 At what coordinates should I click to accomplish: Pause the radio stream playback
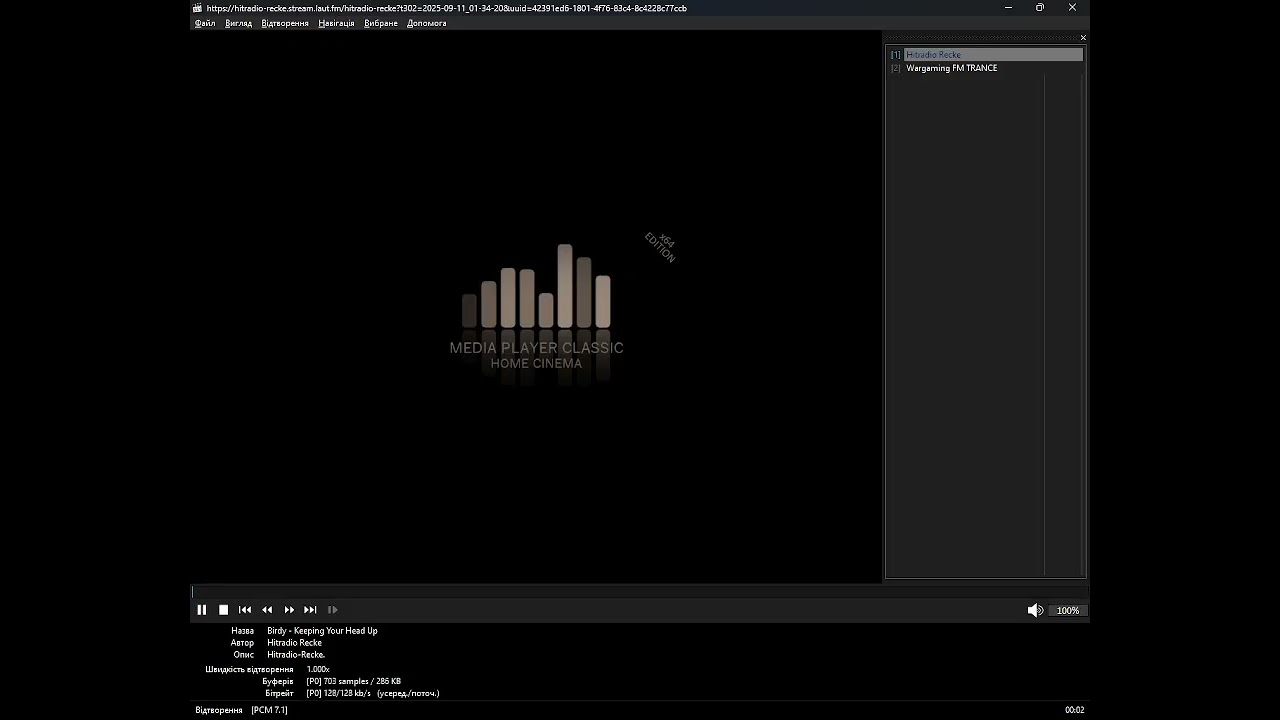[x=202, y=610]
